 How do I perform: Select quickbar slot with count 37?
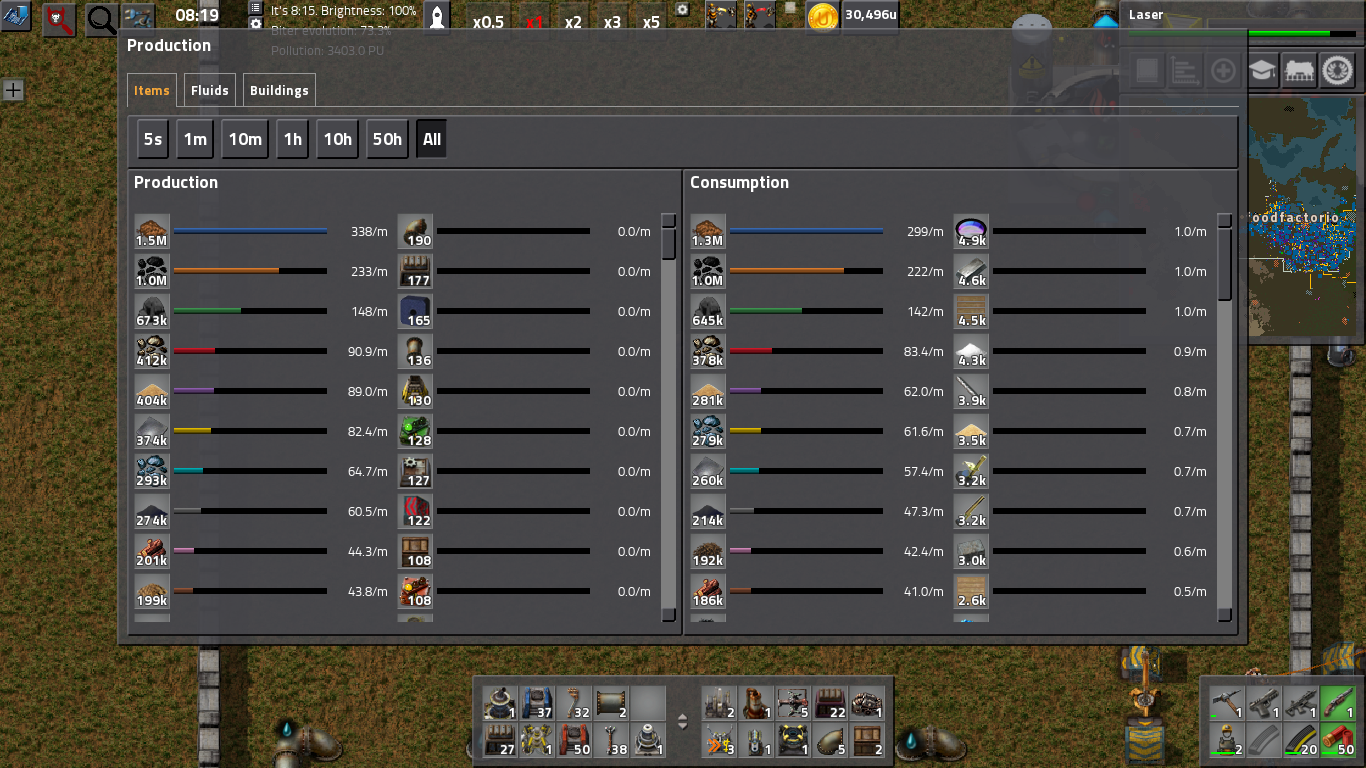[536, 703]
